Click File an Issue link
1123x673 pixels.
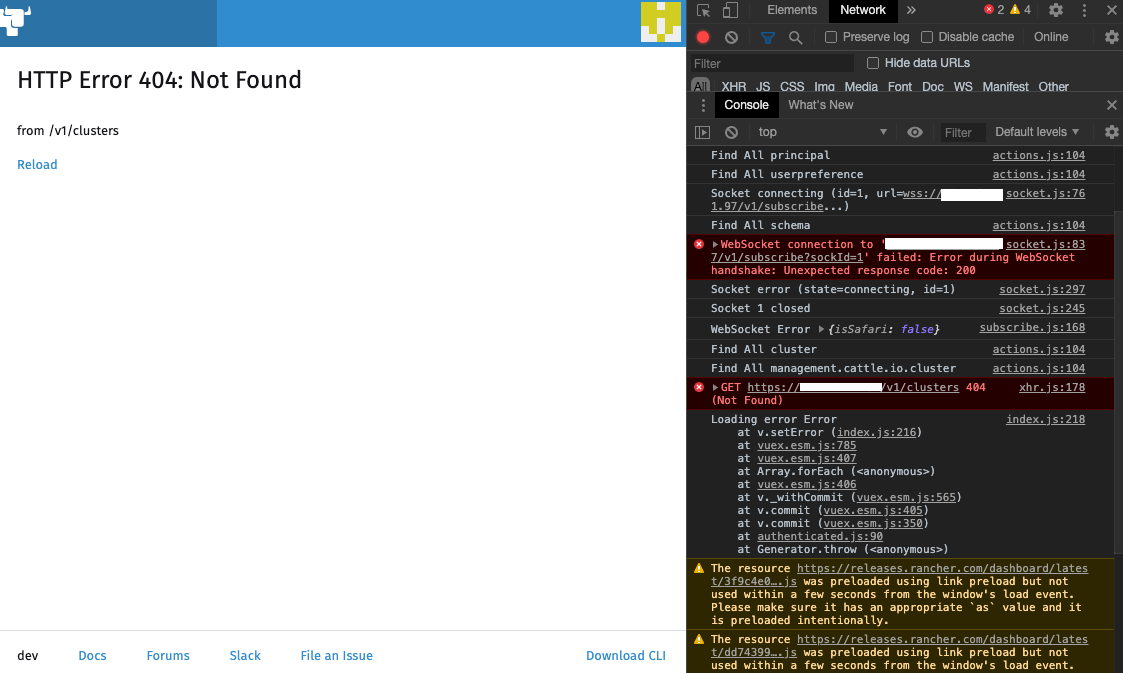pyautogui.click(x=337, y=656)
